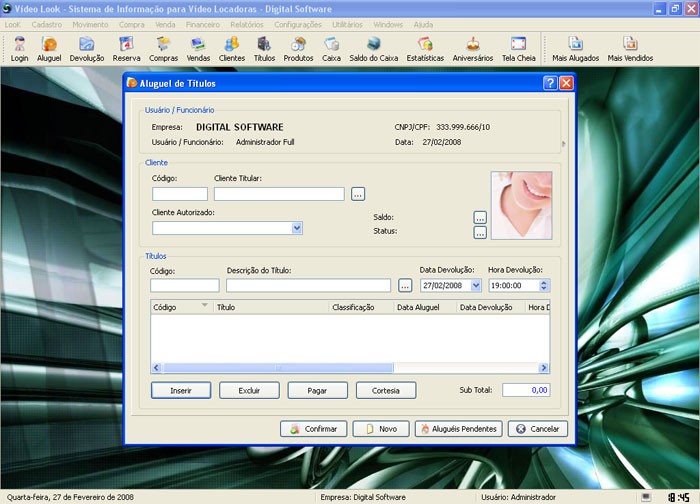Click the Novo button
700x504 pixels.
pos(381,429)
